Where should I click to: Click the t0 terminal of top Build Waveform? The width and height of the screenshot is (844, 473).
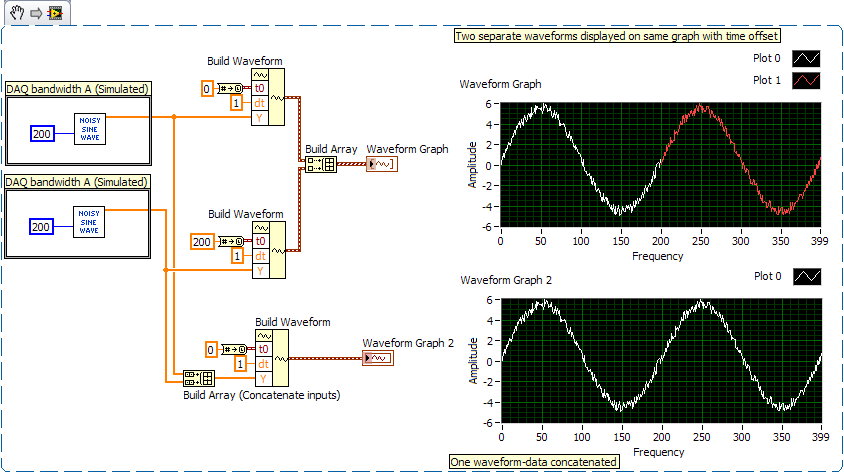pyautogui.click(x=259, y=88)
